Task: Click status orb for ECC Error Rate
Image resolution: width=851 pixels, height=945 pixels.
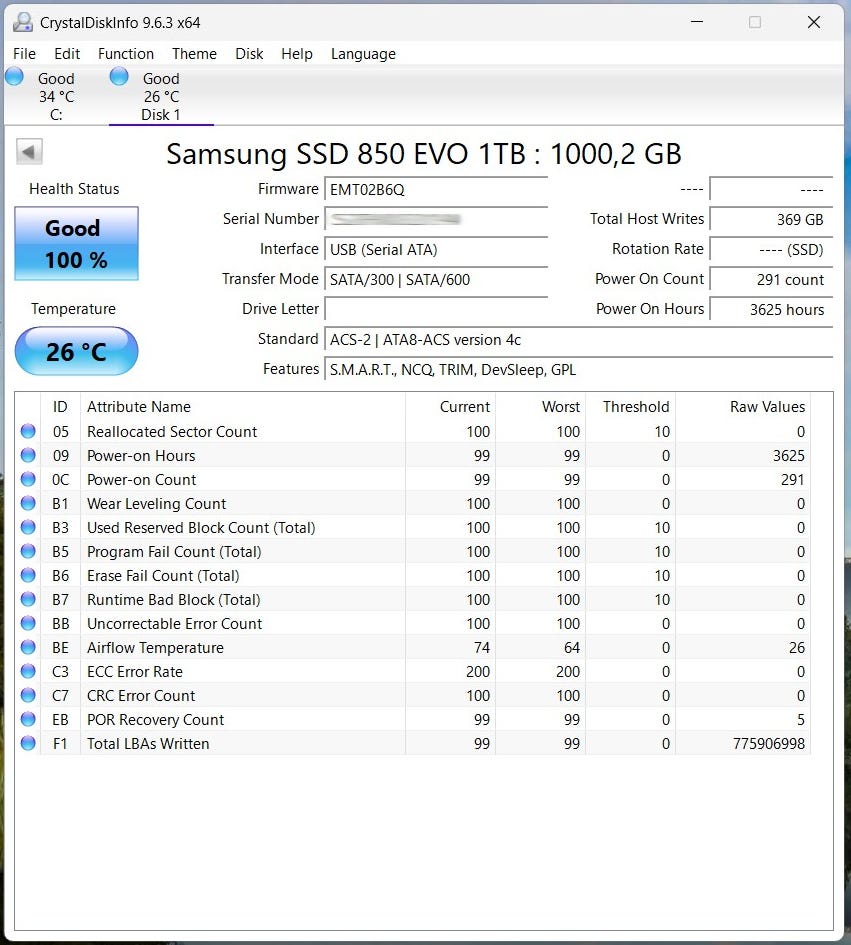Action: (x=28, y=671)
